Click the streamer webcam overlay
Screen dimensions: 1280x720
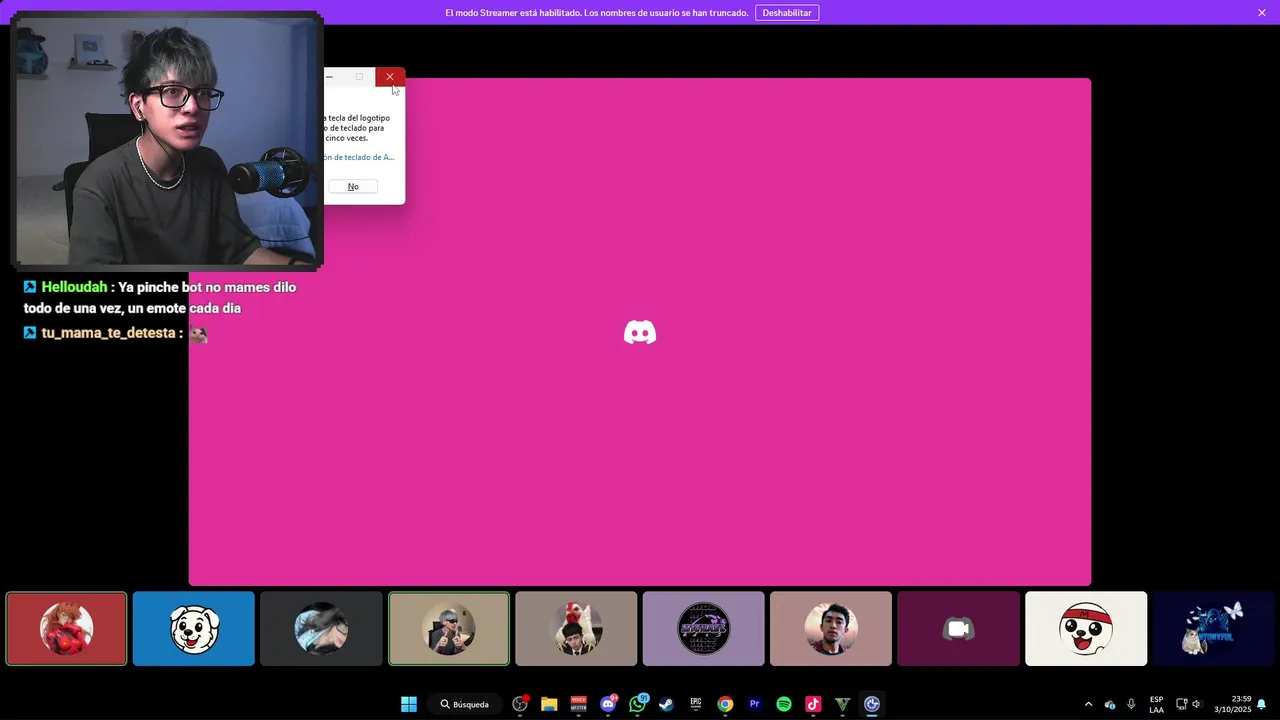166,140
